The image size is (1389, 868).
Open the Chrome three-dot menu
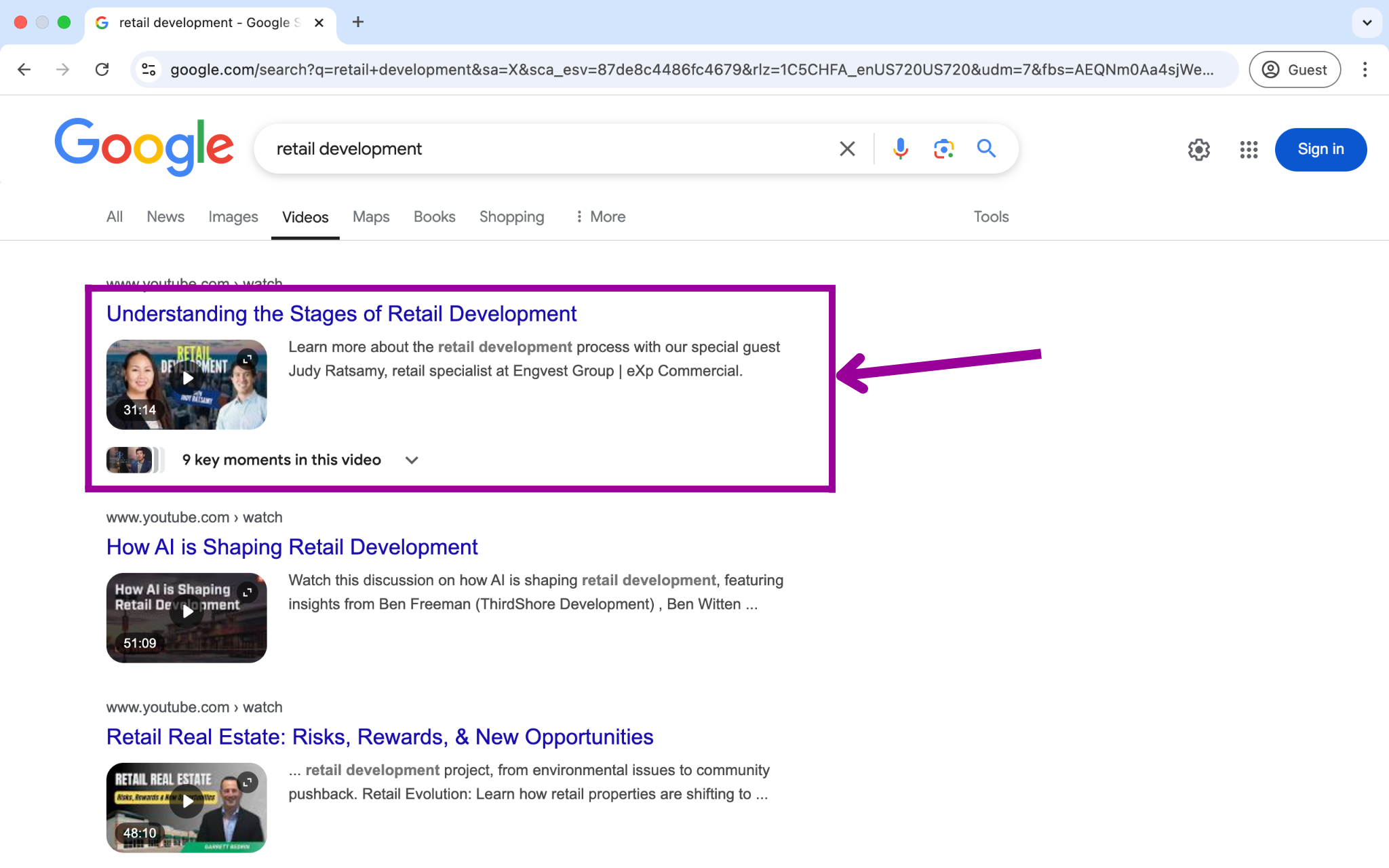[x=1365, y=70]
